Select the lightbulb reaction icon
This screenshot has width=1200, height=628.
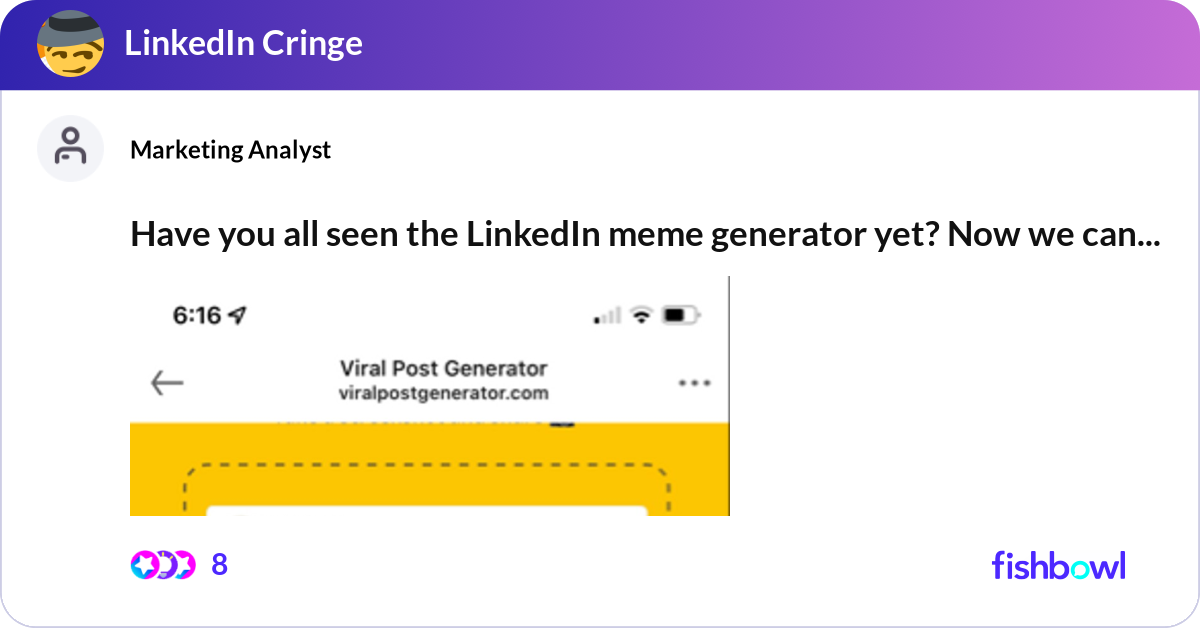coord(166,565)
